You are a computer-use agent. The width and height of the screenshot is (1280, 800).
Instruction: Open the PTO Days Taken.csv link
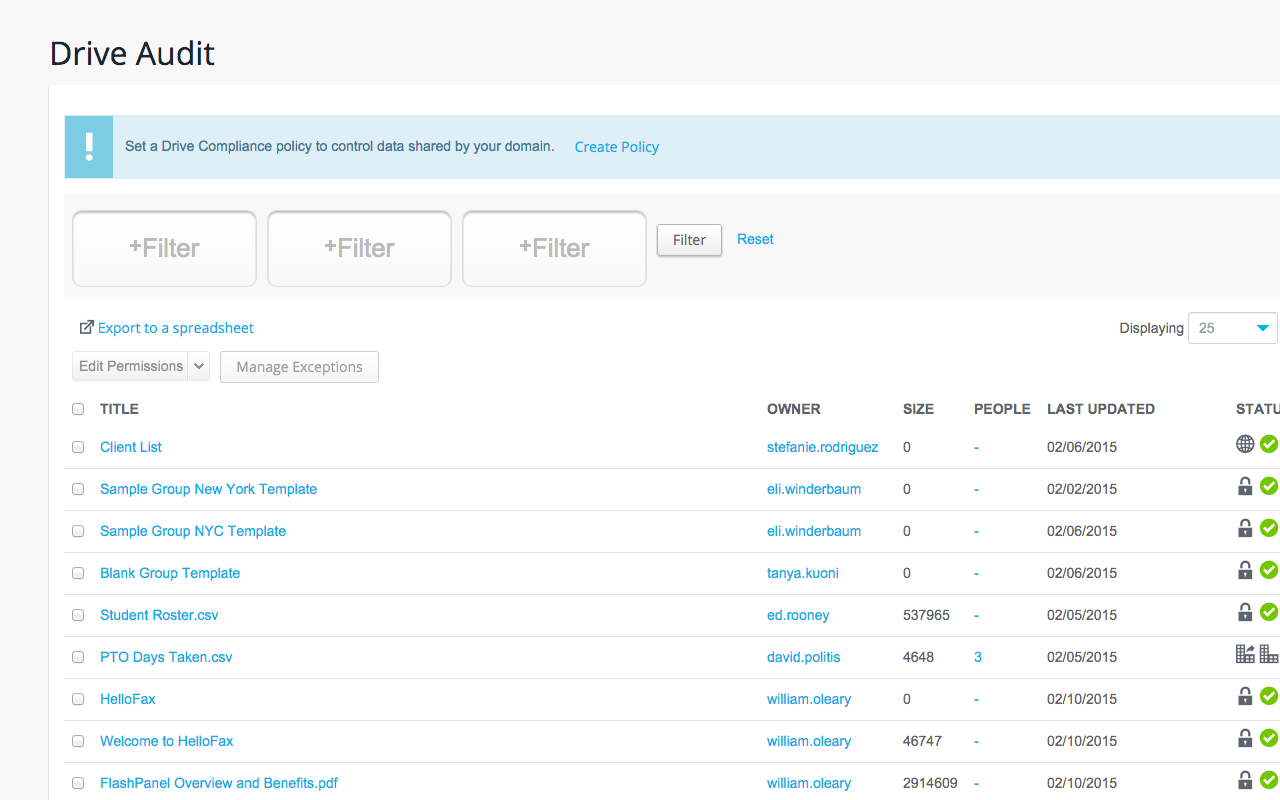166,657
